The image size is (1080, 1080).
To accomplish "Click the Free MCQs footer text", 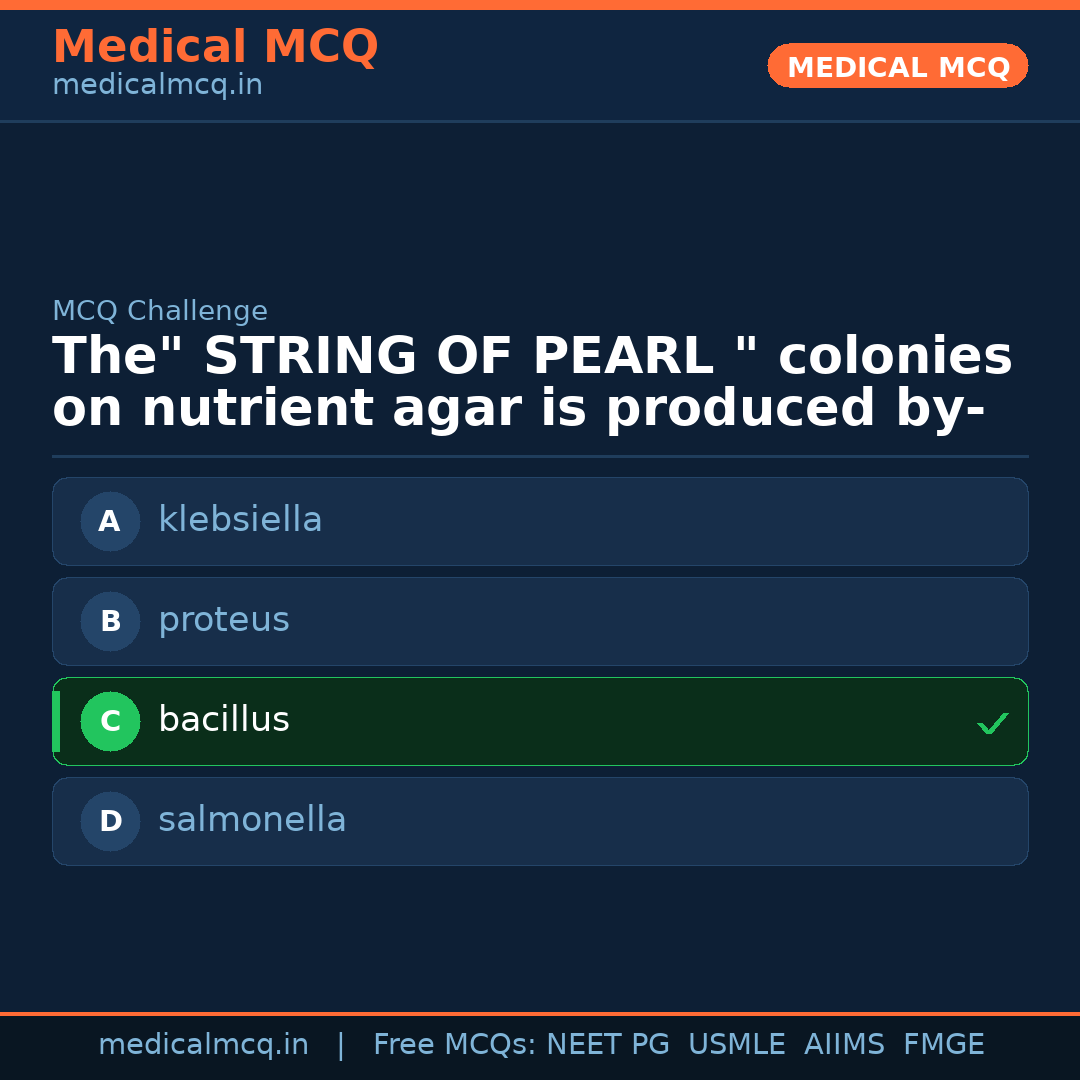I will (454, 1045).
